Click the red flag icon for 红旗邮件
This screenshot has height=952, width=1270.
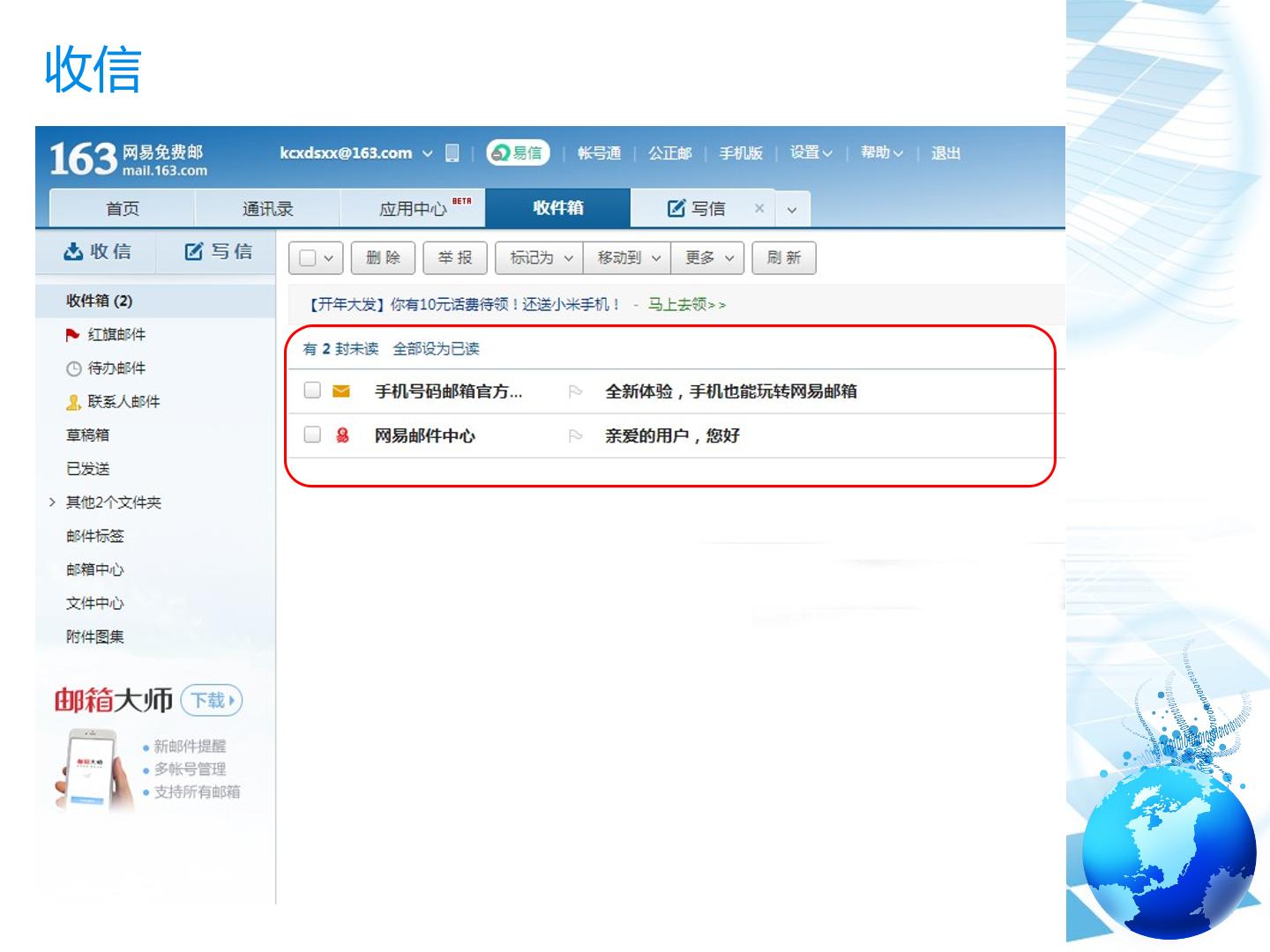coord(73,335)
